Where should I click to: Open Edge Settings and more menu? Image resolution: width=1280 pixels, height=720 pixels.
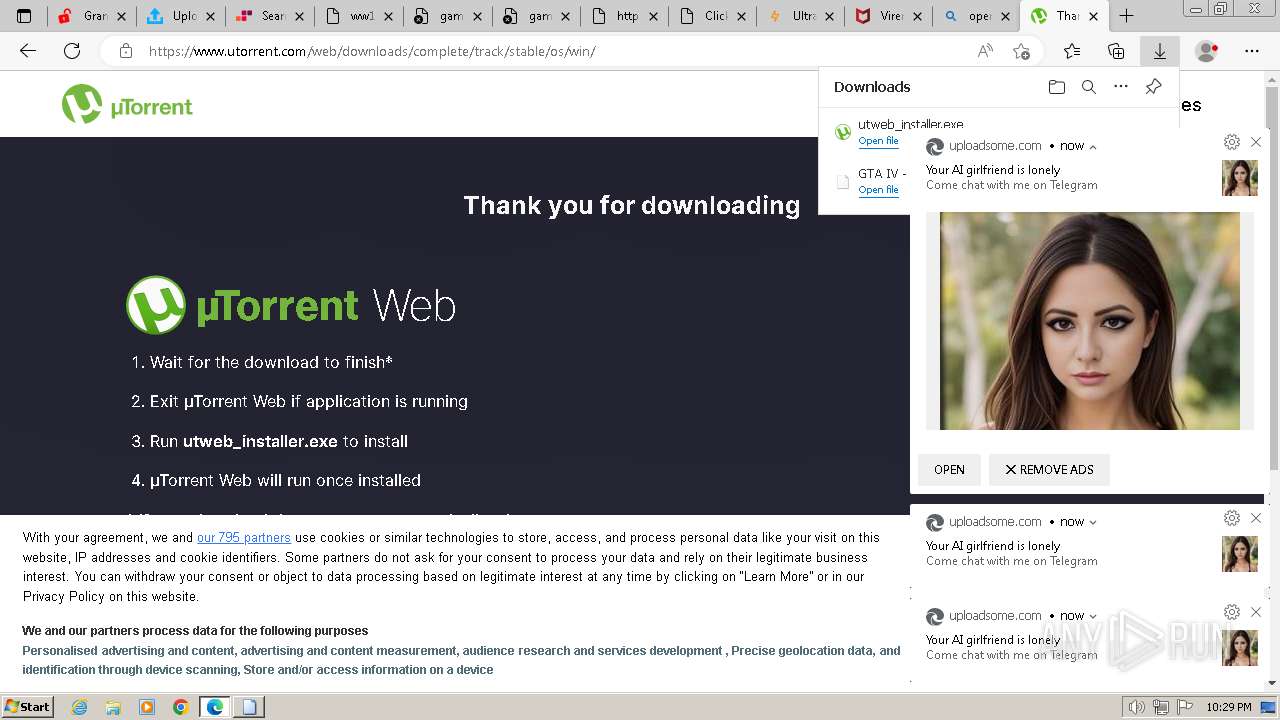(1252, 51)
